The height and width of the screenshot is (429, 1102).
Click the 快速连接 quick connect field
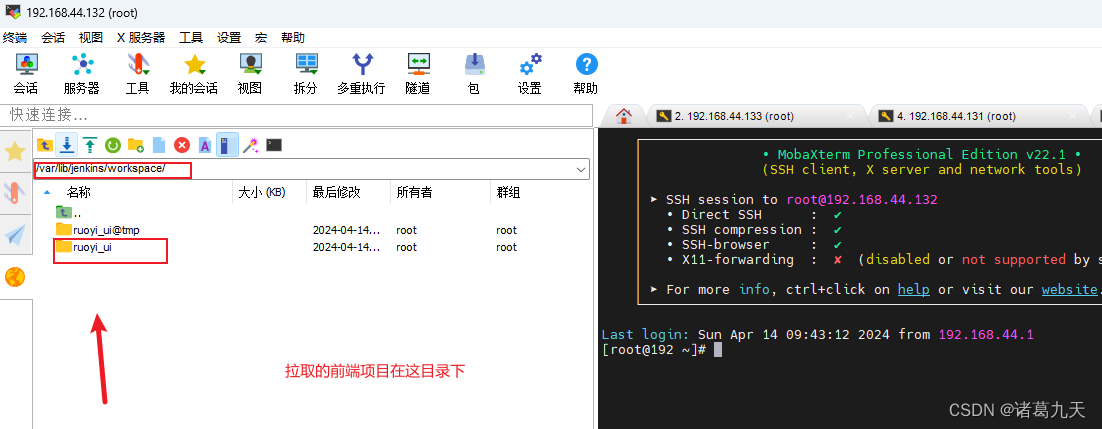click(x=297, y=115)
